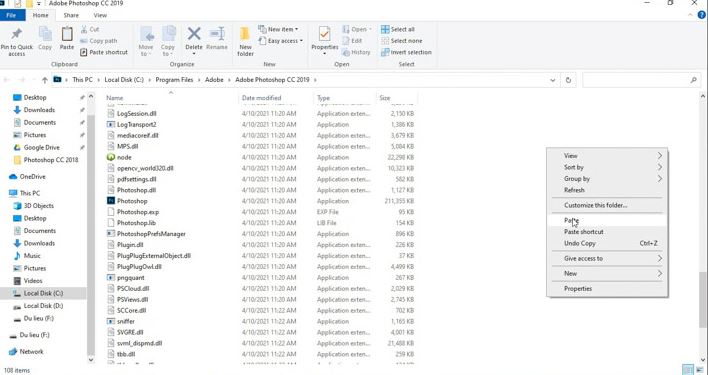Open the Copy to ribbon button
This screenshot has height=375, width=708.
coord(168,42)
